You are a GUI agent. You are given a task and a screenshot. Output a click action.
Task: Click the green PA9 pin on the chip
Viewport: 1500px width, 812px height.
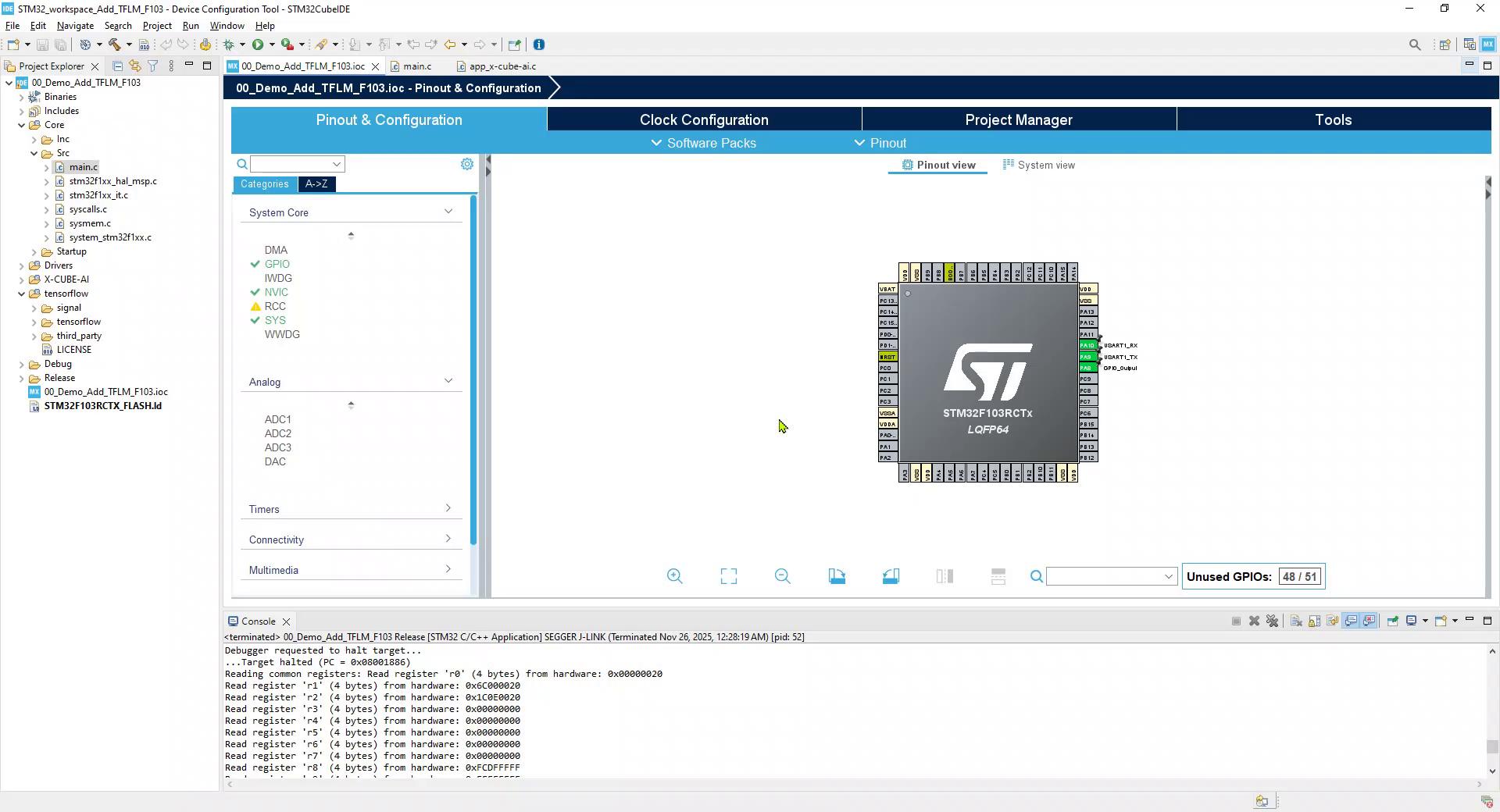point(1088,357)
